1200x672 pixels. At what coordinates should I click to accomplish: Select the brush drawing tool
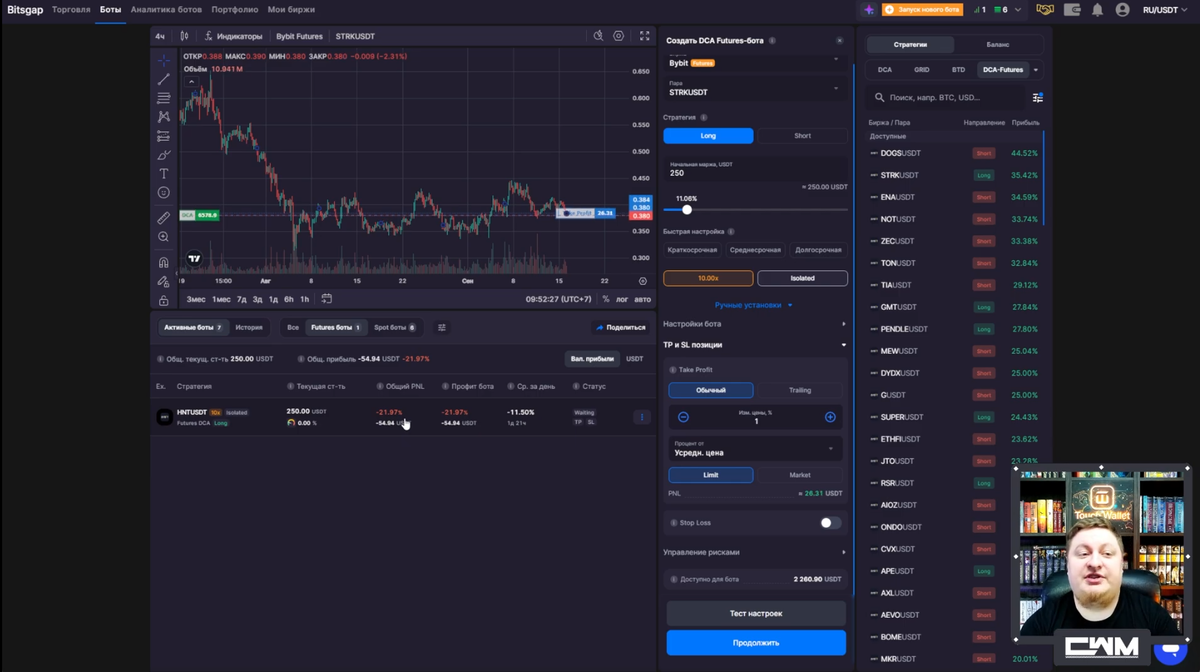pyautogui.click(x=163, y=155)
